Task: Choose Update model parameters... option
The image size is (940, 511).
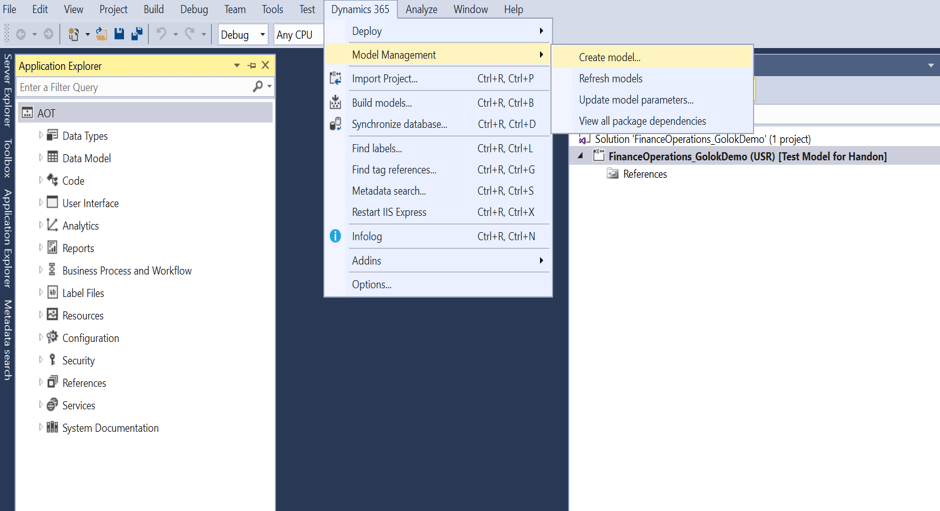Action: point(635,100)
